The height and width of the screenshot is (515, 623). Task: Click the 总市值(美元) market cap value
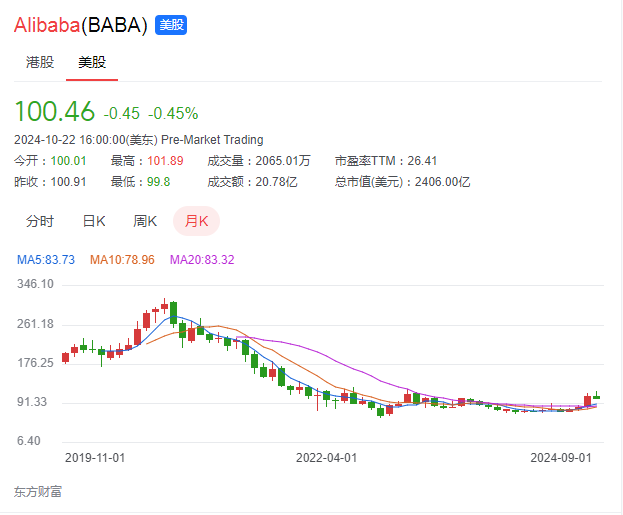(x=443, y=182)
